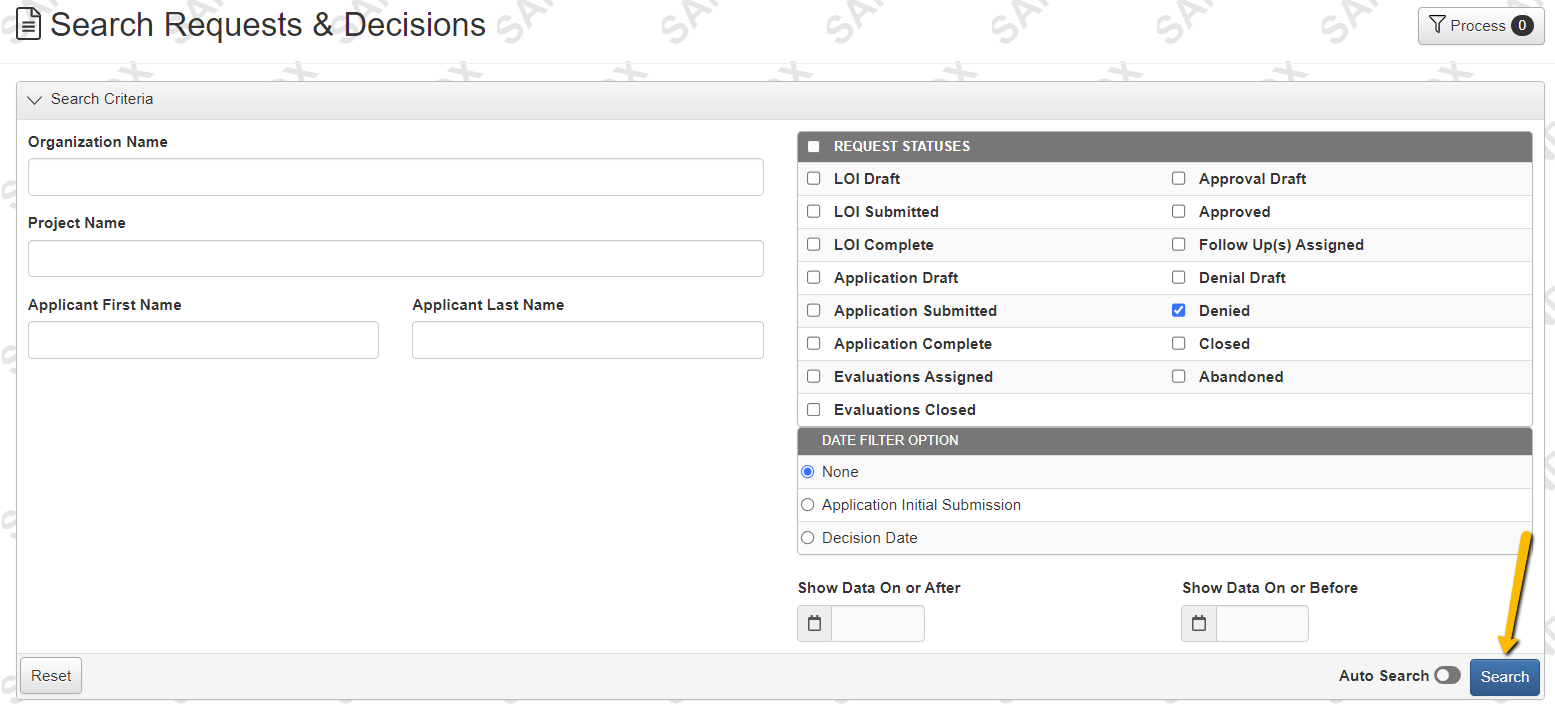
Task: Click the document icon beside the page title
Action: pos(27,22)
